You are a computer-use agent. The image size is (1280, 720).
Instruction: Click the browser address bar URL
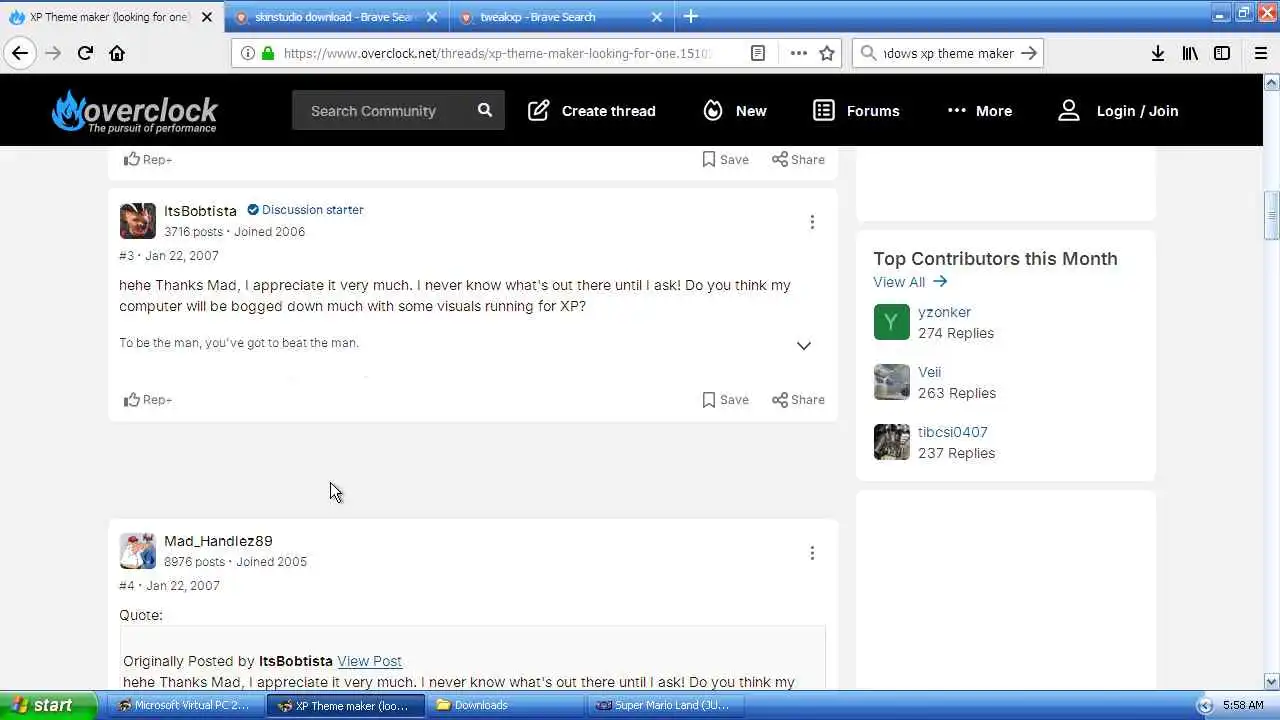498,53
